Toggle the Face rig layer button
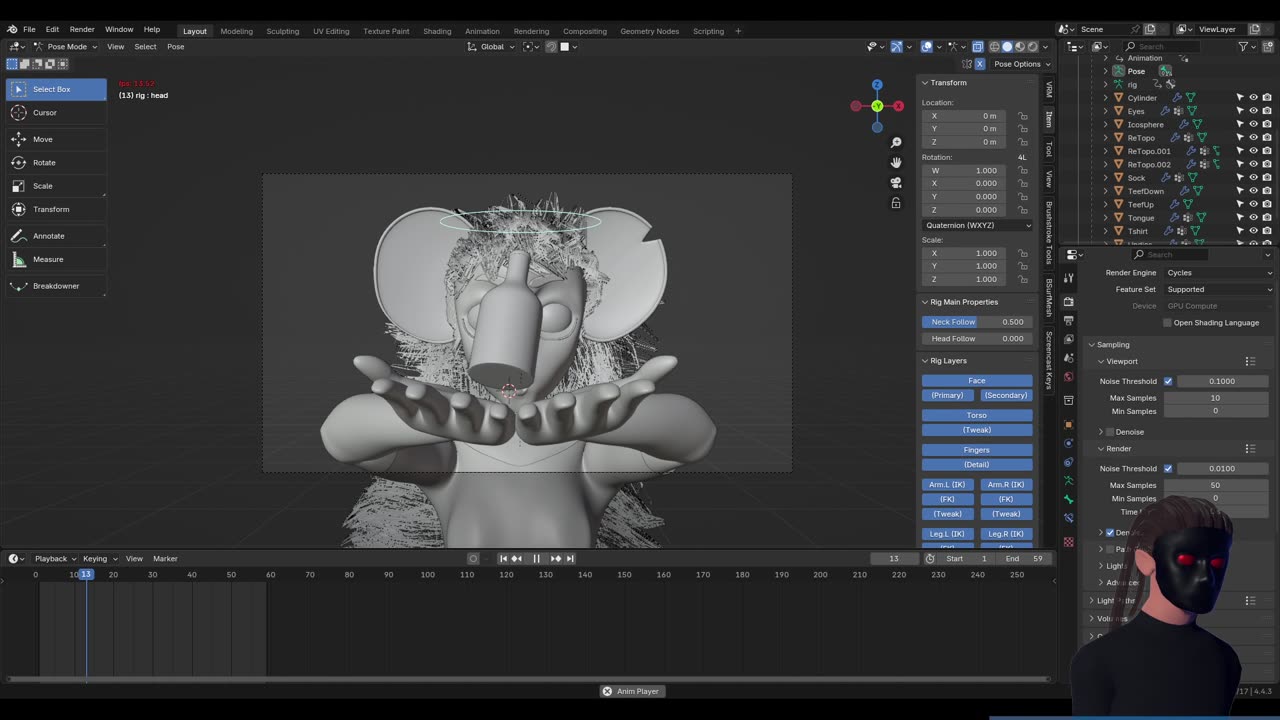Image resolution: width=1280 pixels, height=720 pixels. coord(977,380)
